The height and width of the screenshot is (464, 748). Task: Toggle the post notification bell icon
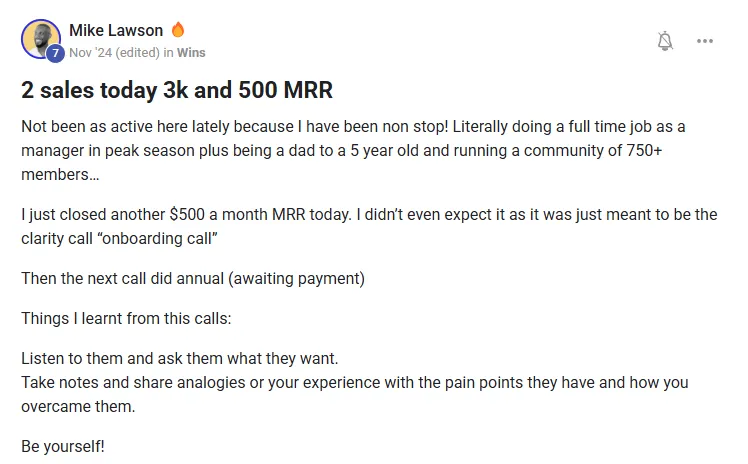[665, 41]
